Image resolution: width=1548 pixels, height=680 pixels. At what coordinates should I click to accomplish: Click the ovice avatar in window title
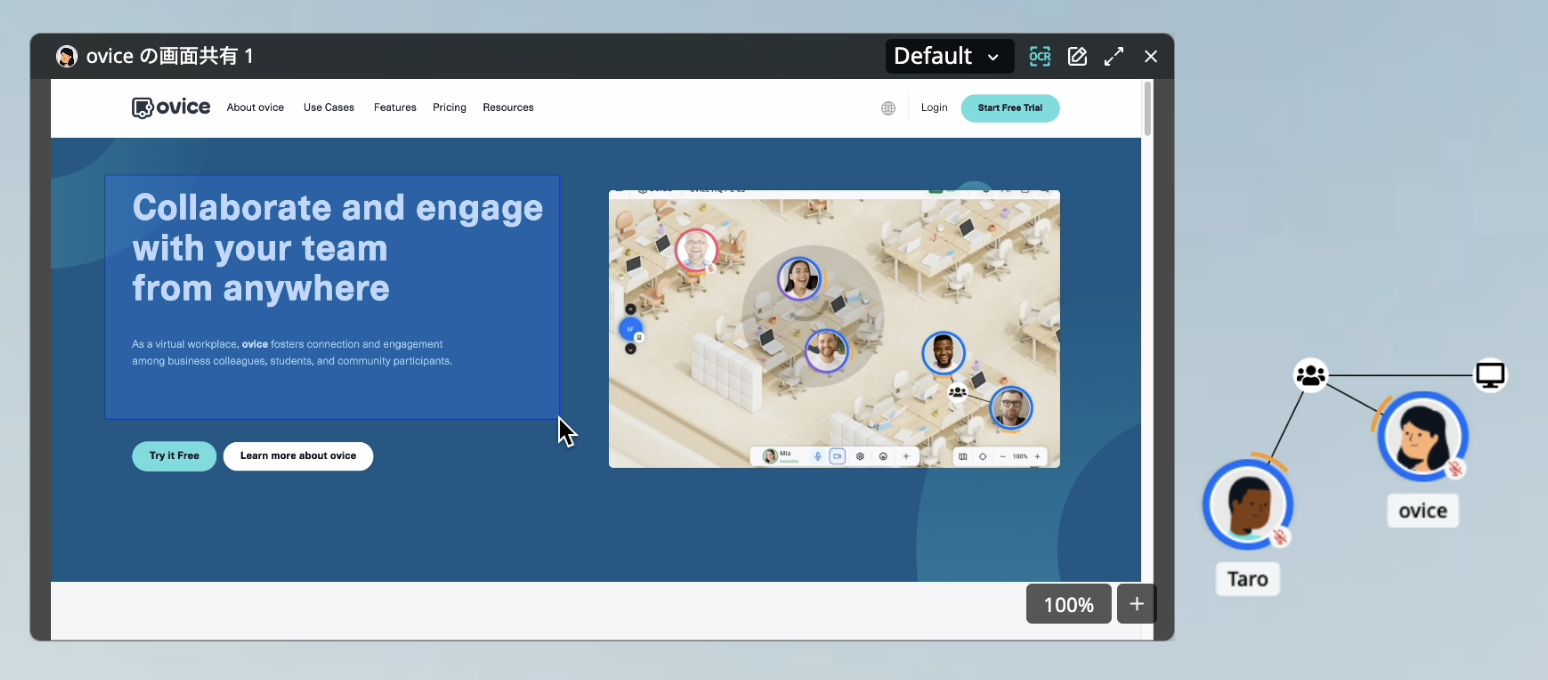click(67, 56)
